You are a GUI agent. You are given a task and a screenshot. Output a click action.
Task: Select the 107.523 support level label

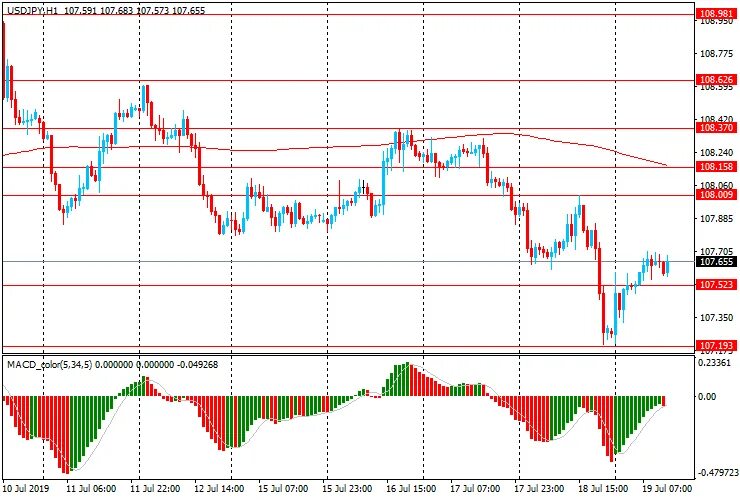716,284
